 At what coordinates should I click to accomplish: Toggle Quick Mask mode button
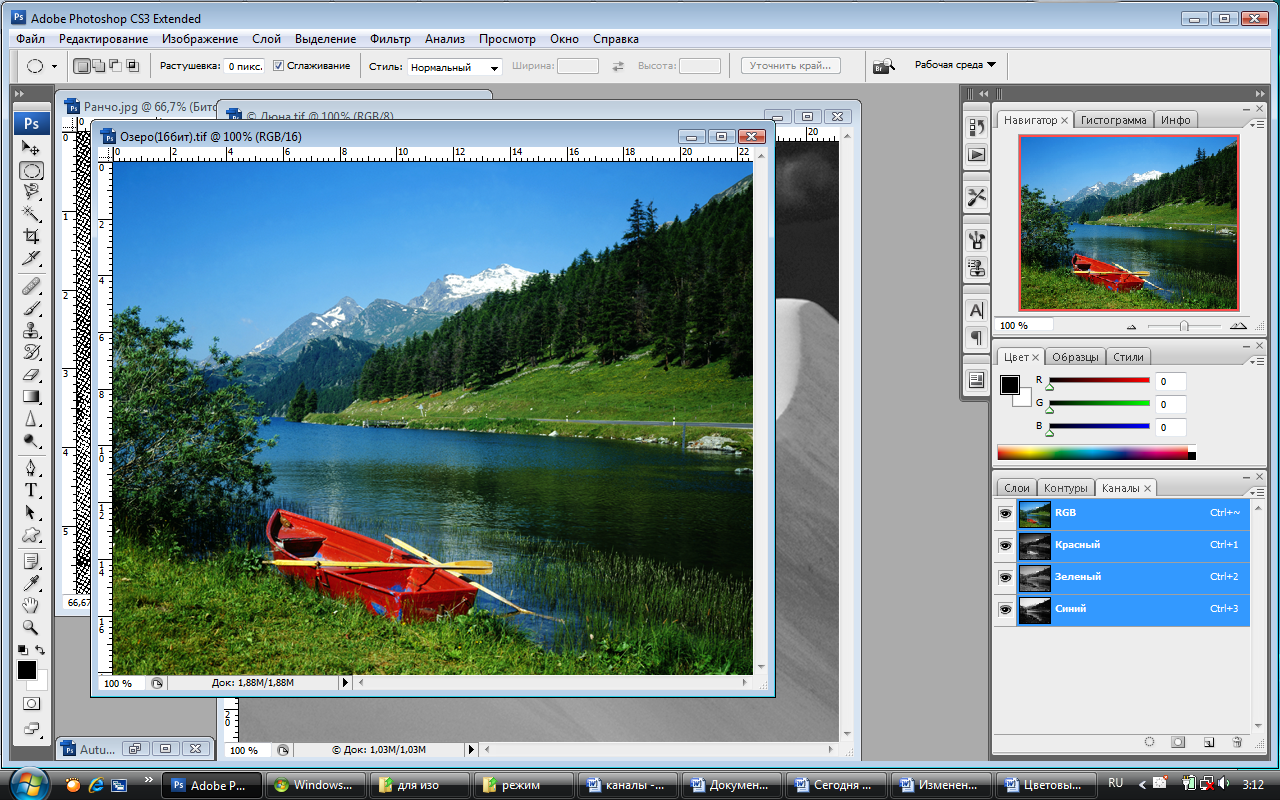tap(31, 704)
